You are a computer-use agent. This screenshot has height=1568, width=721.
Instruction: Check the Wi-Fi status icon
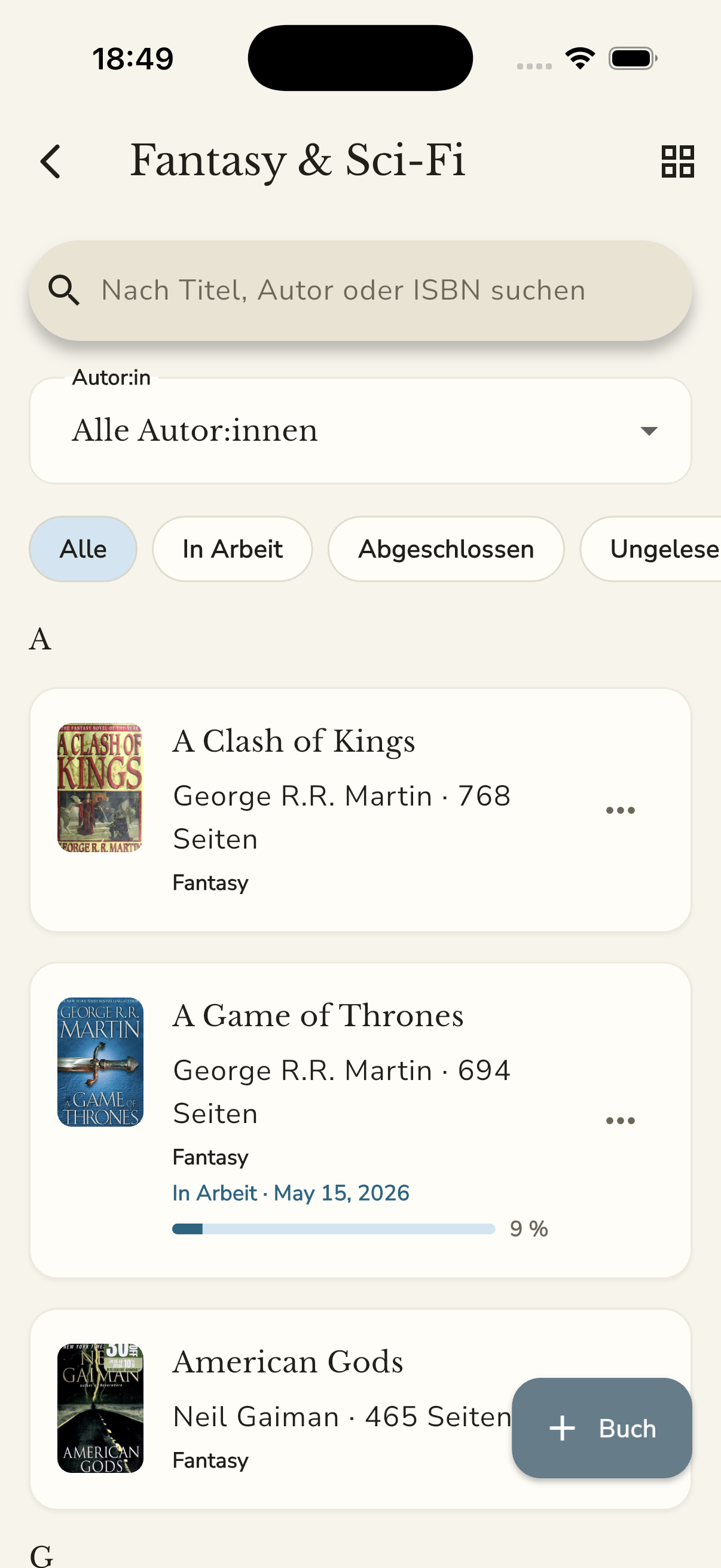tap(579, 59)
